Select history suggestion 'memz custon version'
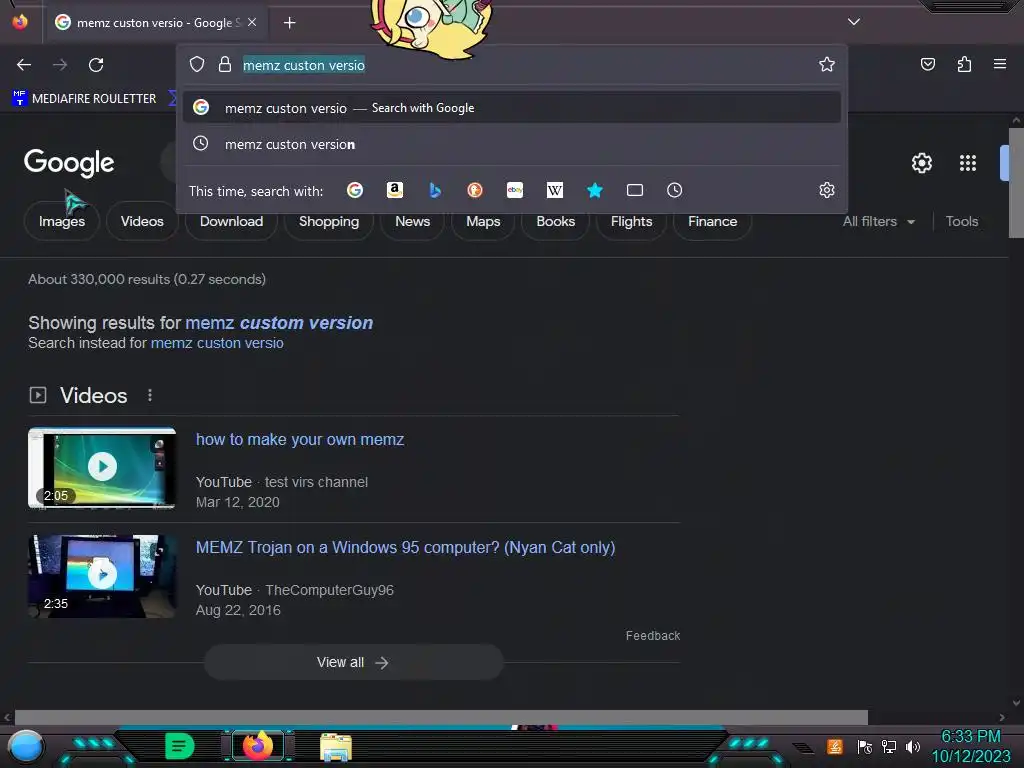The height and width of the screenshot is (768, 1024). 511,144
